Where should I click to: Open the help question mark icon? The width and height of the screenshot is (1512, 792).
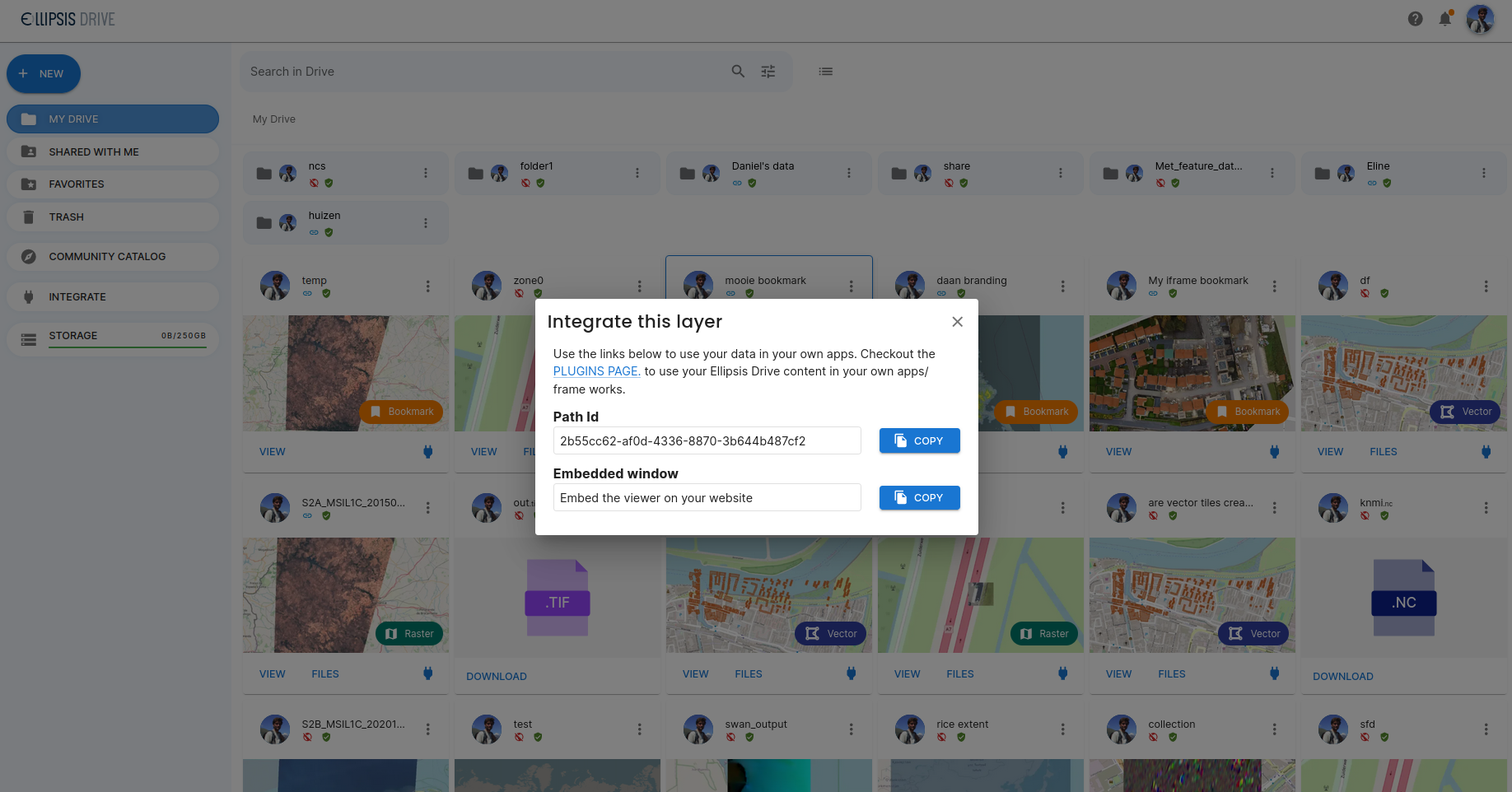tap(1415, 19)
